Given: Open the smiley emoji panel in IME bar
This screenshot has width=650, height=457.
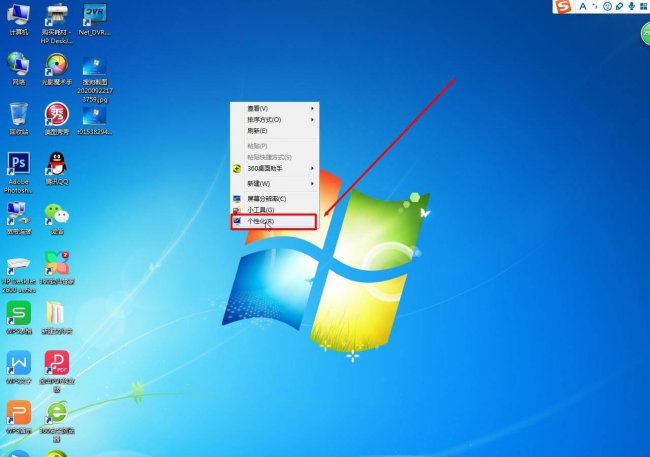Looking at the screenshot, I should coord(607,6).
